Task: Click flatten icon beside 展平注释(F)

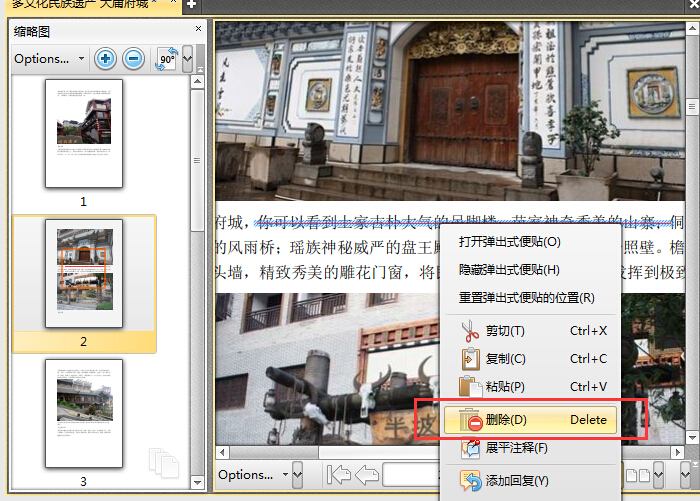Action: coord(470,448)
